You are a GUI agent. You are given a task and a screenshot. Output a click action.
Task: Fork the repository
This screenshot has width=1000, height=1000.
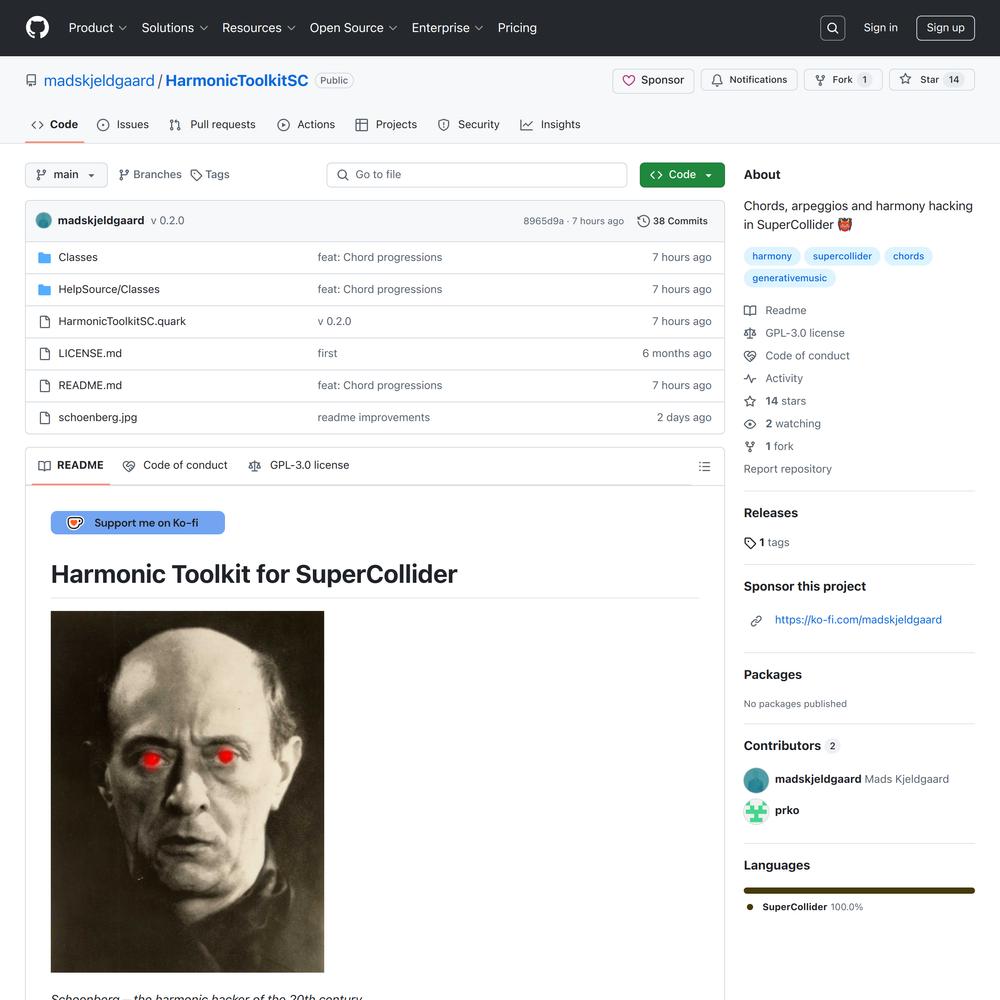842,80
